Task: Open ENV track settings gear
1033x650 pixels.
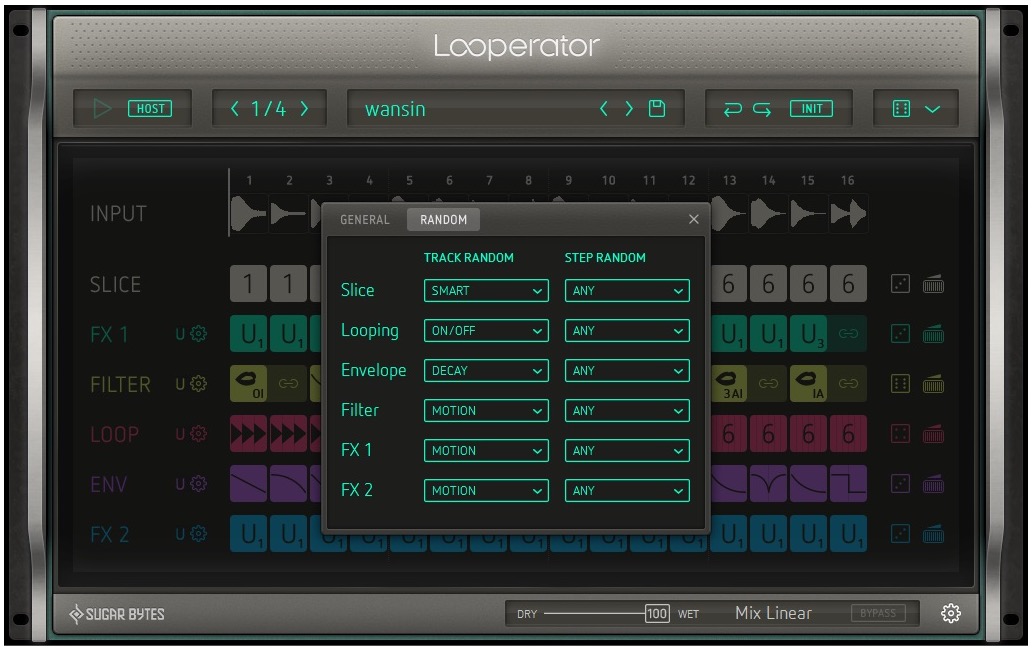Action: coord(198,484)
